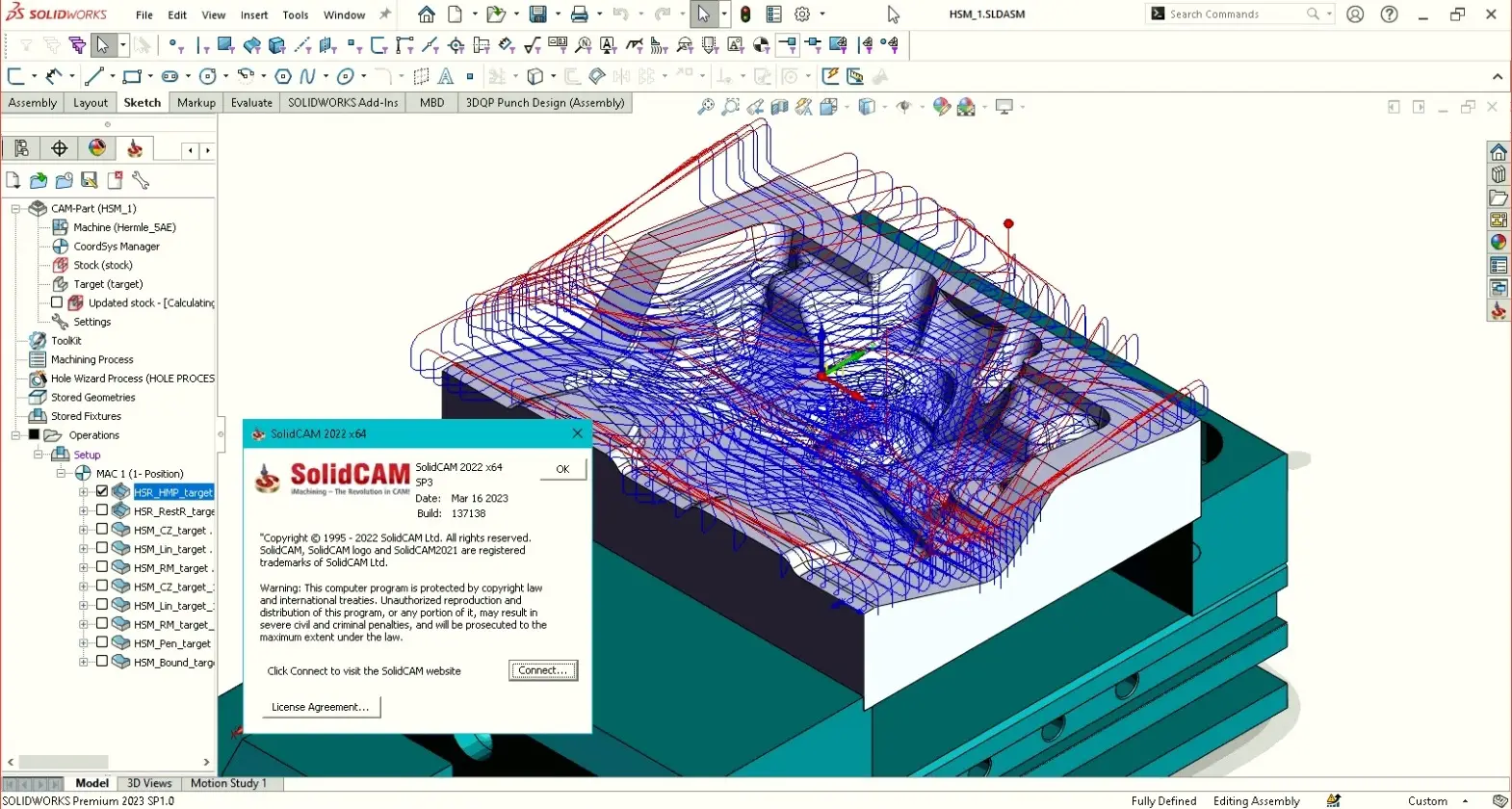
Task: Collapse the Operations tree node
Action: [15, 435]
